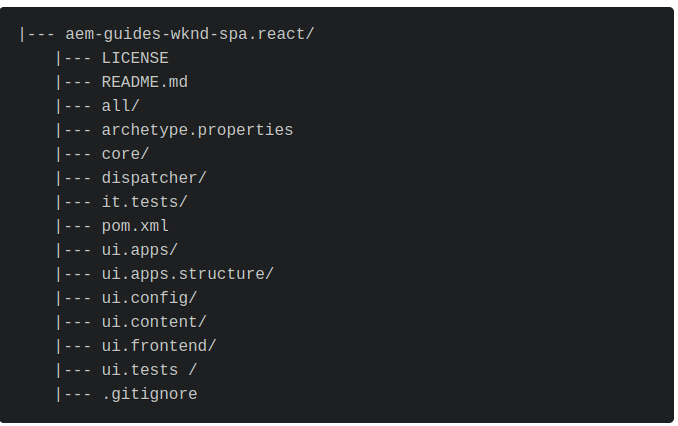
Task: Select the core/ folder line
Action: point(125,154)
